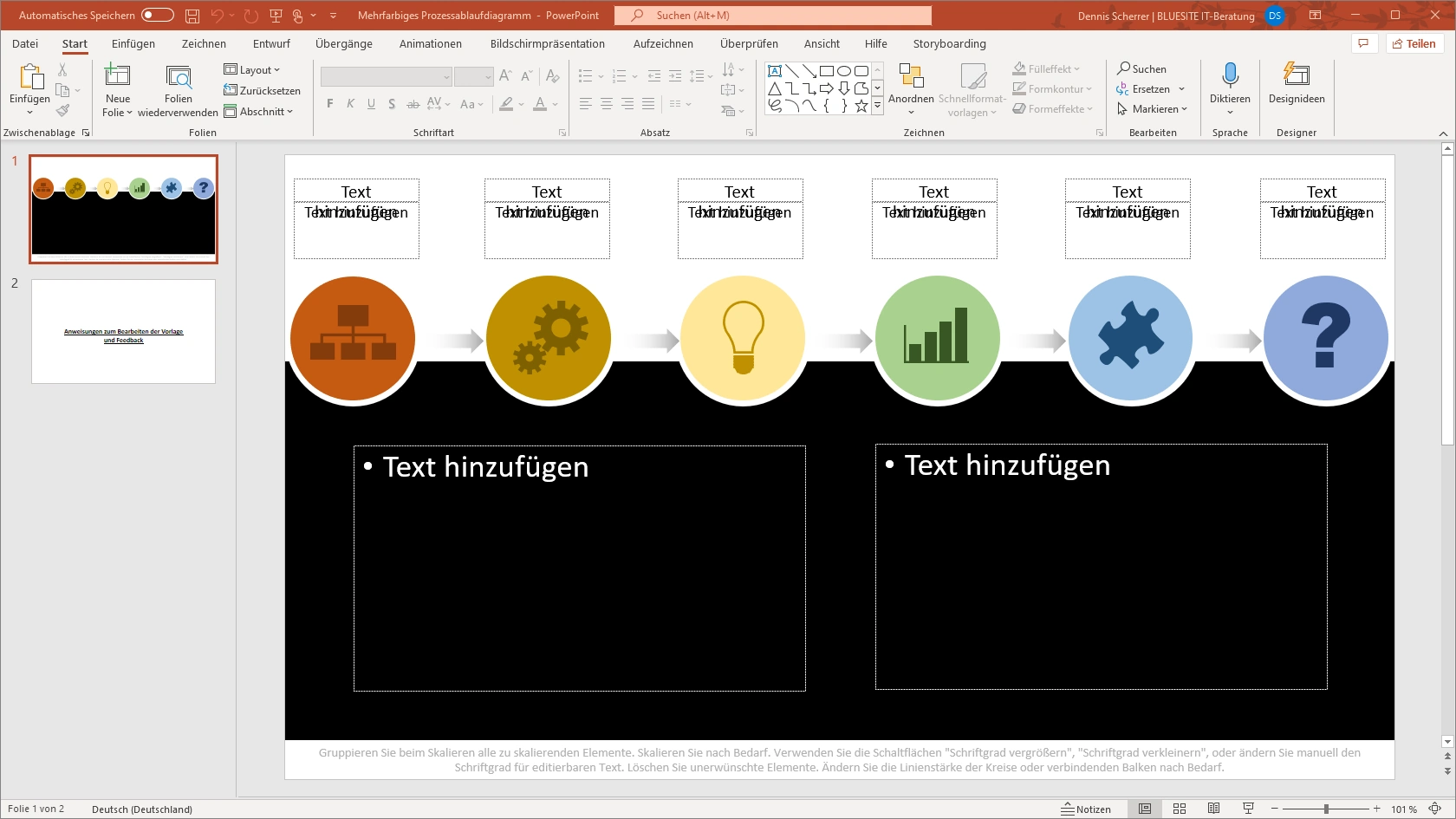Click the 101 % zoom level
Viewport: 1456px width, 819px height.
1404,809
